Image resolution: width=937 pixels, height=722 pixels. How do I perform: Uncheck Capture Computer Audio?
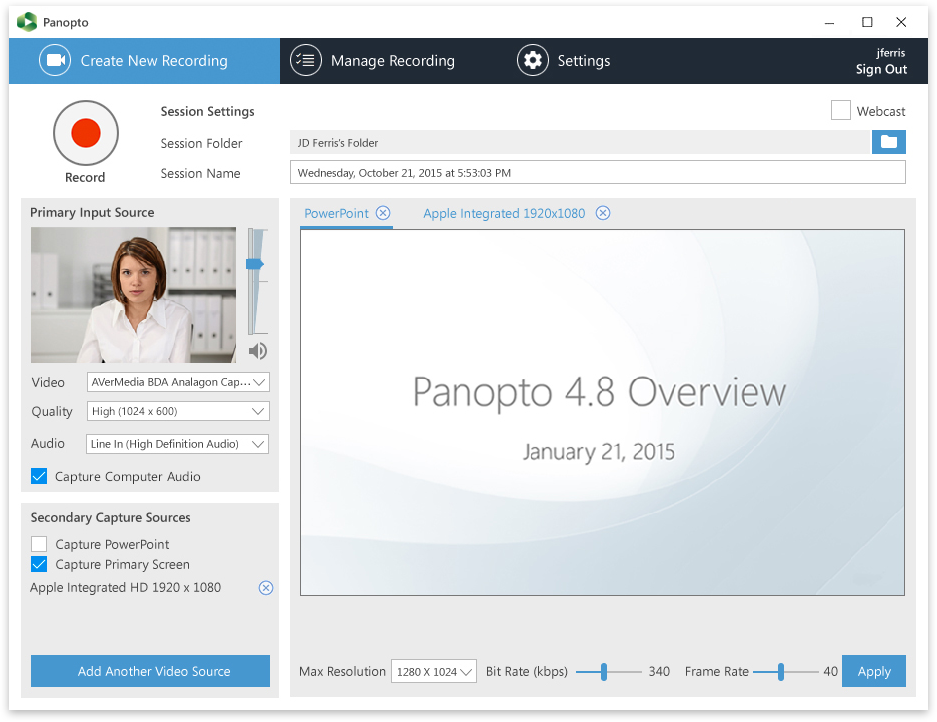(x=39, y=476)
